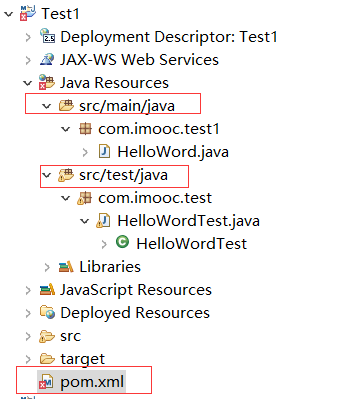This screenshot has height=399, width=362.
Task: Click the Deployment Descriptor icon
Action: (x=47, y=36)
